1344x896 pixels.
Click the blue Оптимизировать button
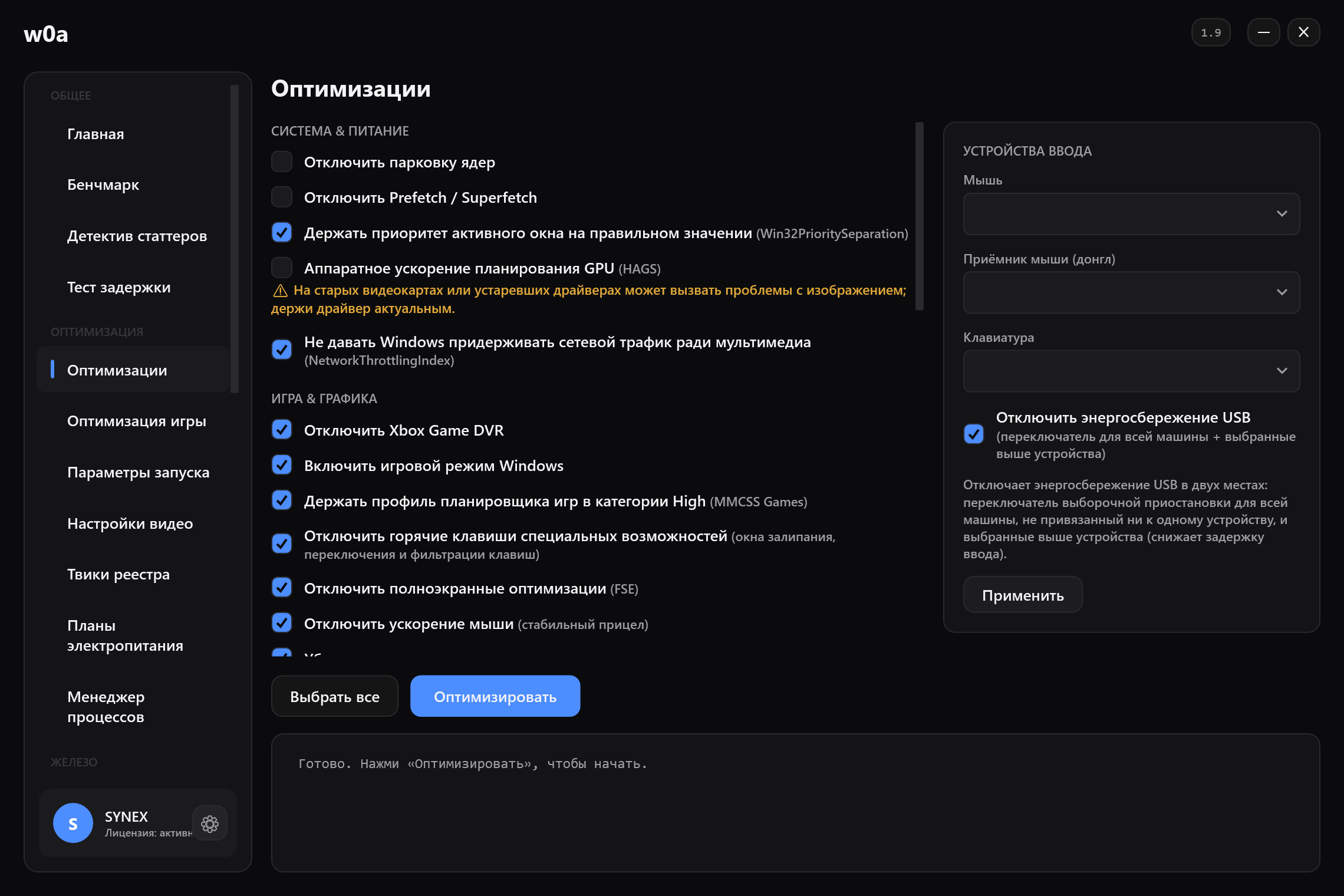(495, 696)
